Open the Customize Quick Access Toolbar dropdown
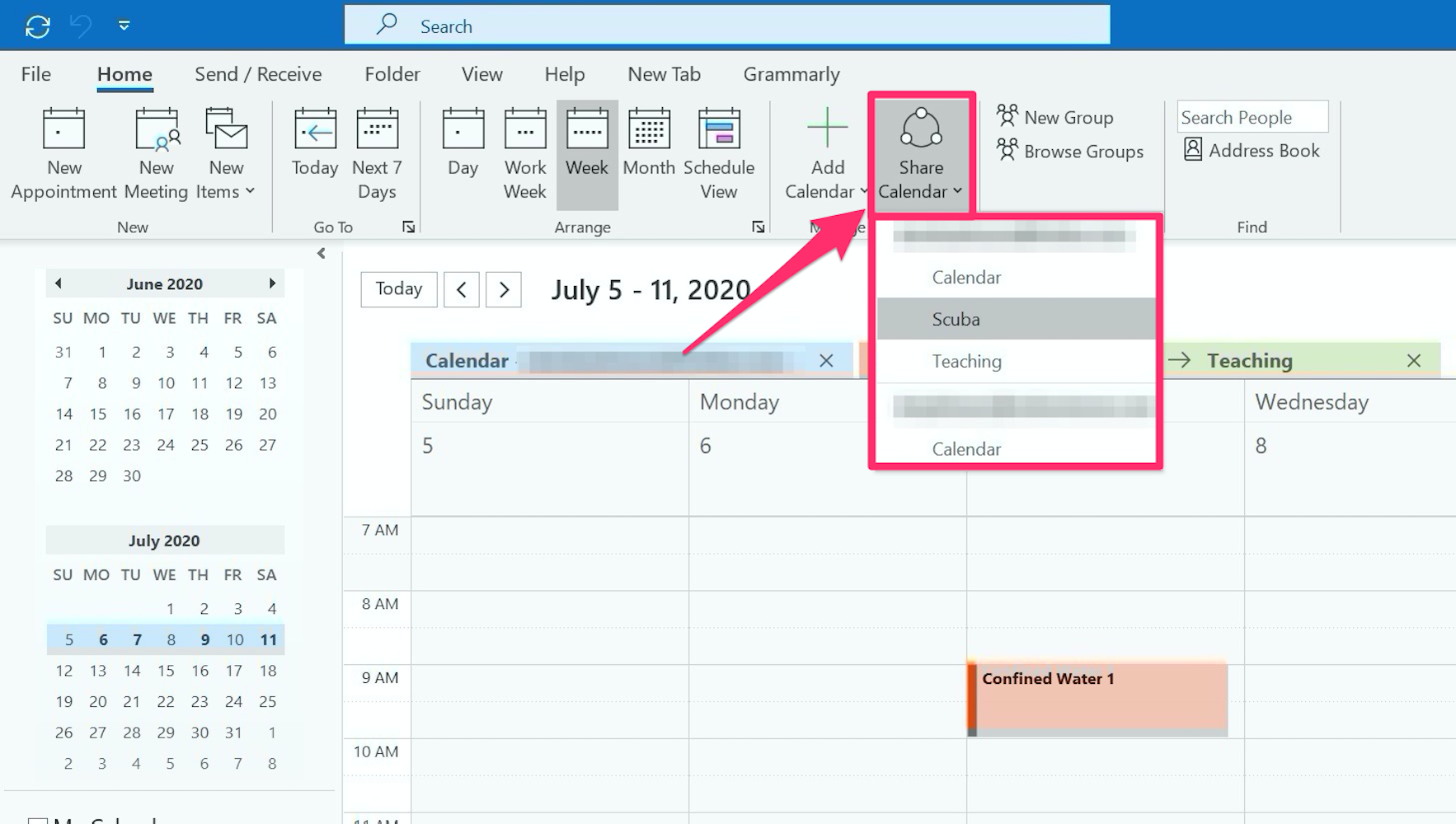The height and width of the screenshot is (824, 1456). (124, 26)
